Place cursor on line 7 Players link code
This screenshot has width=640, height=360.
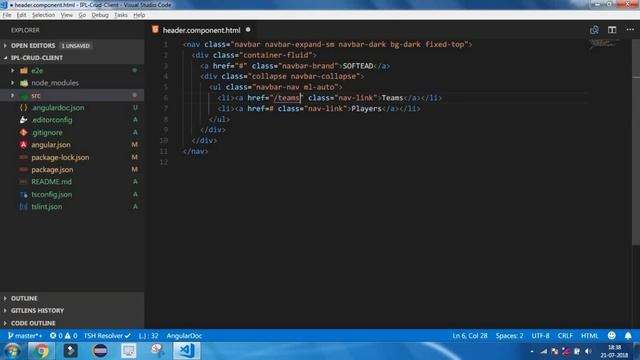[319, 109]
